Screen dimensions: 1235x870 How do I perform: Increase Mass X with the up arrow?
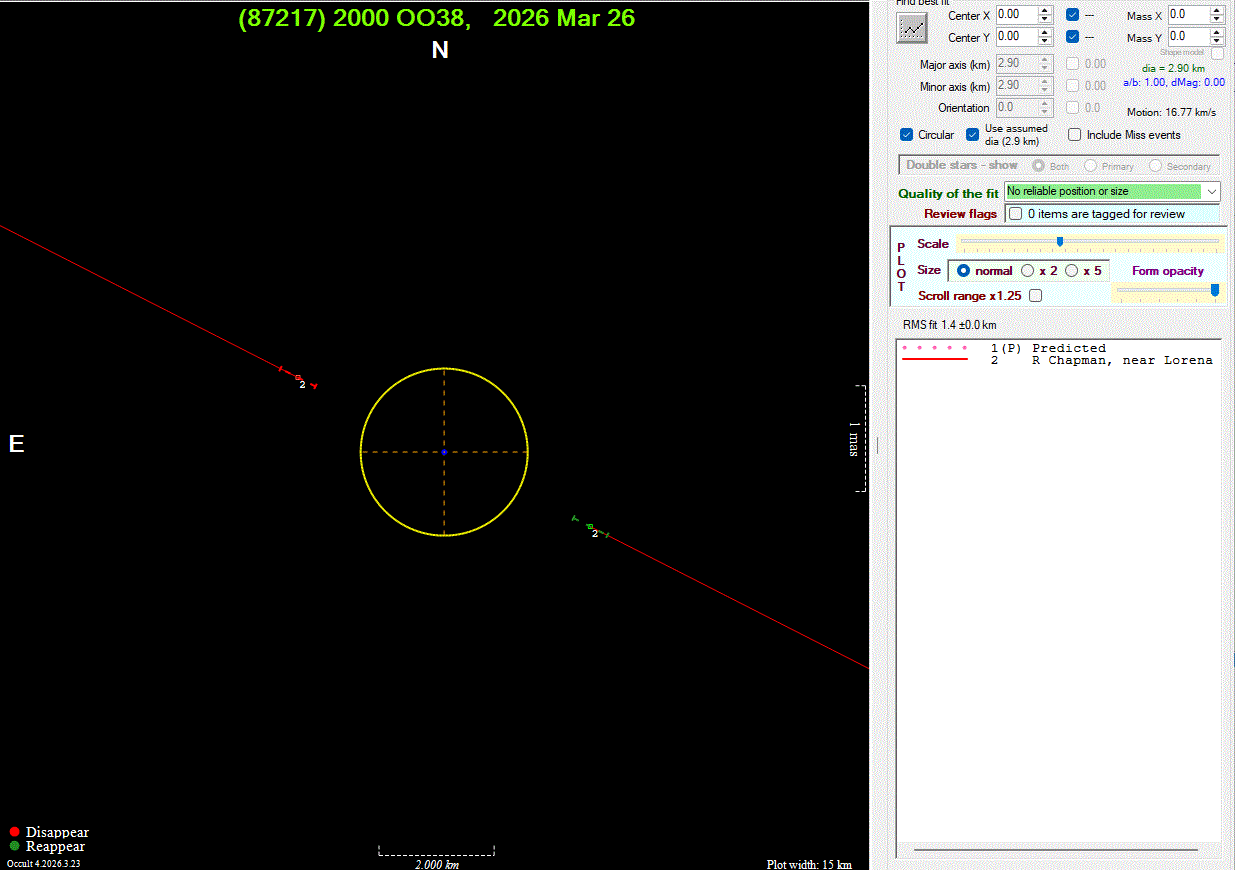[1216, 11]
